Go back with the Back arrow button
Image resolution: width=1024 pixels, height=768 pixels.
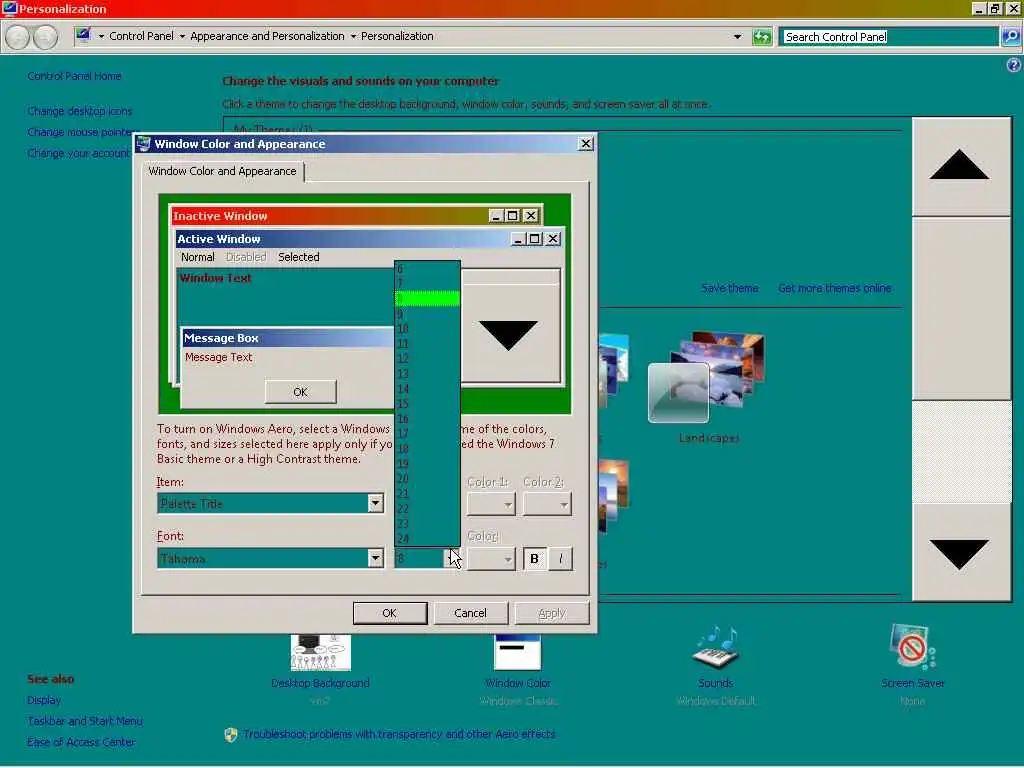[x=18, y=37]
